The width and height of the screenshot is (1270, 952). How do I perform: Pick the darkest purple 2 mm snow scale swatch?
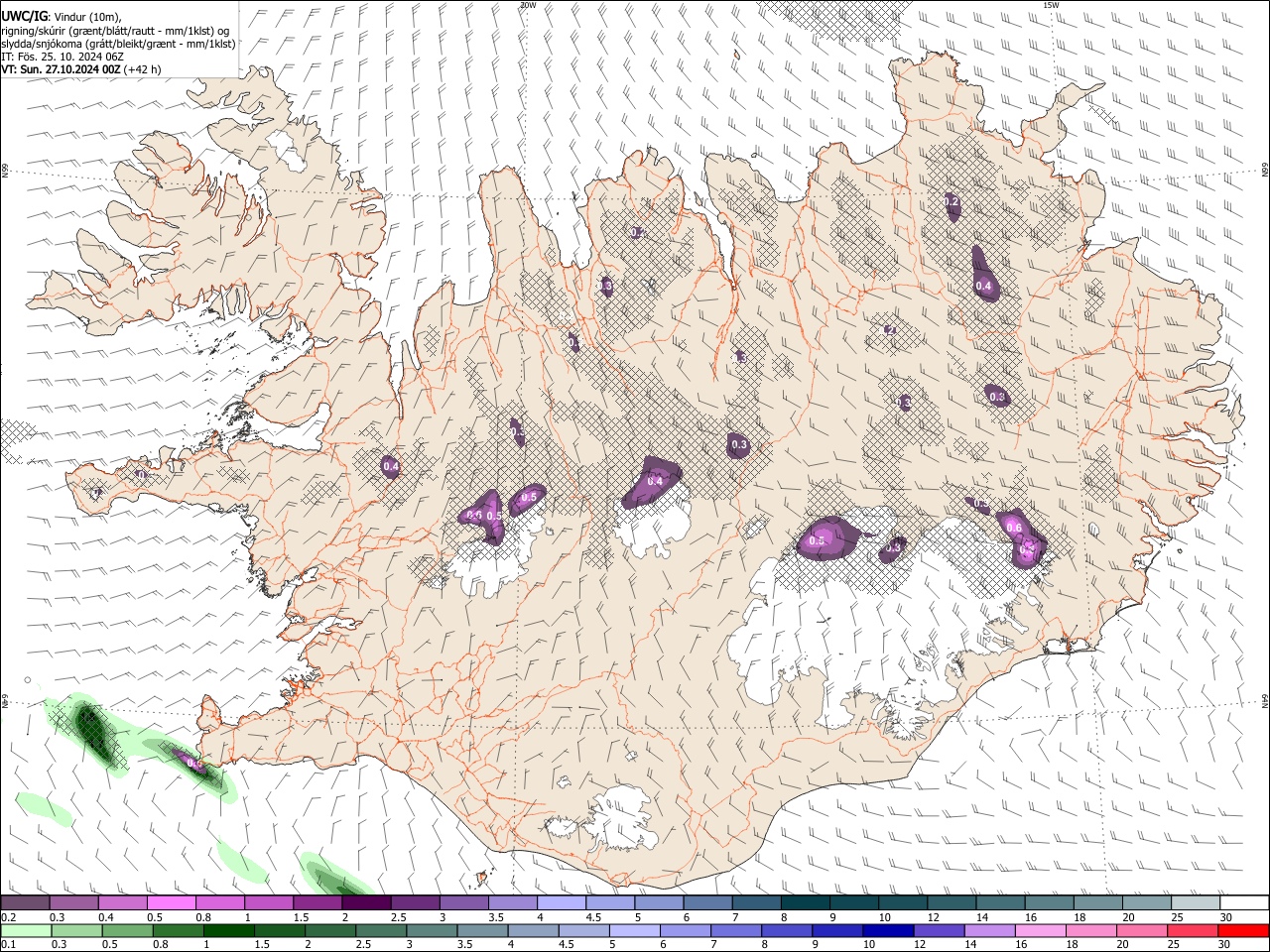pos(366,903)
